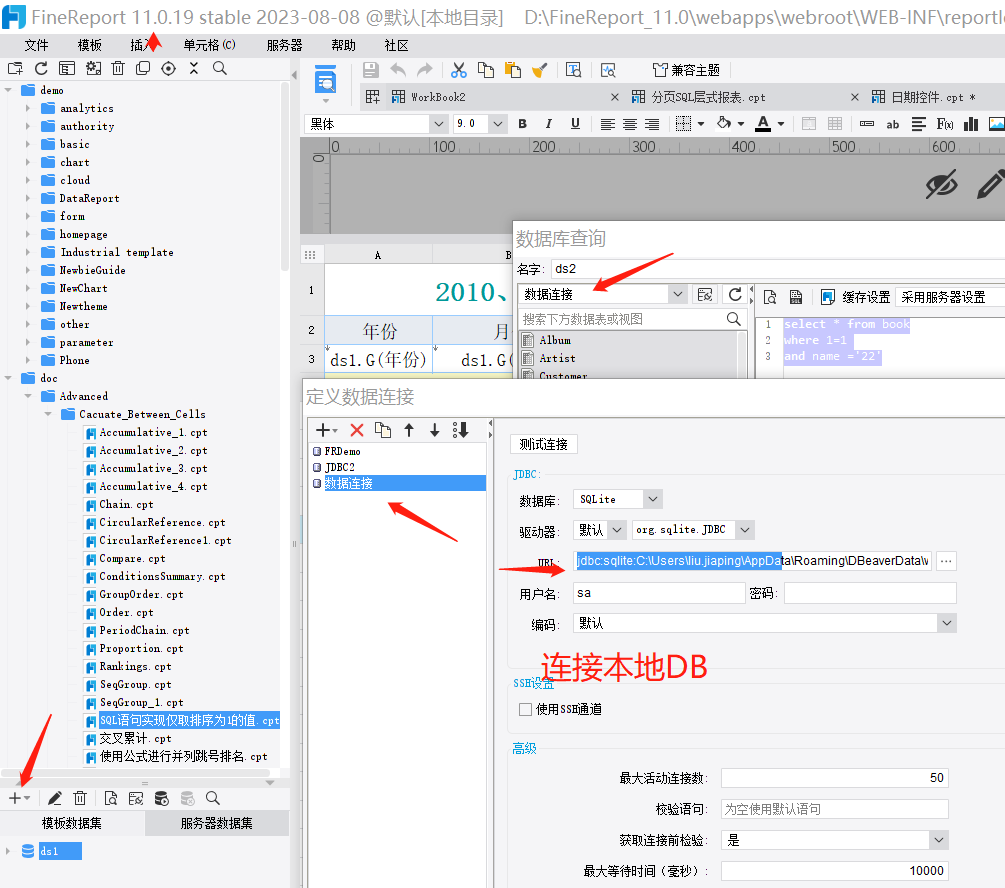Click the new folder icon in file panel

coord(15,69)
